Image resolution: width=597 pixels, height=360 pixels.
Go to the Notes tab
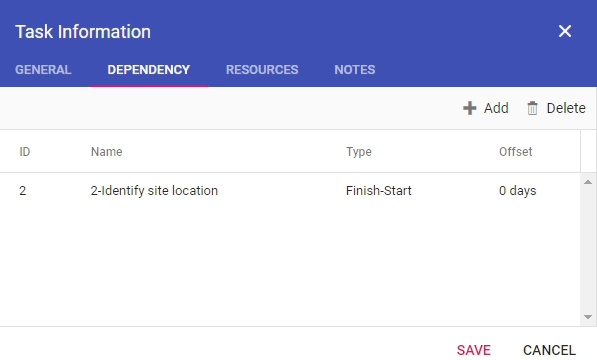click(354, 70)
